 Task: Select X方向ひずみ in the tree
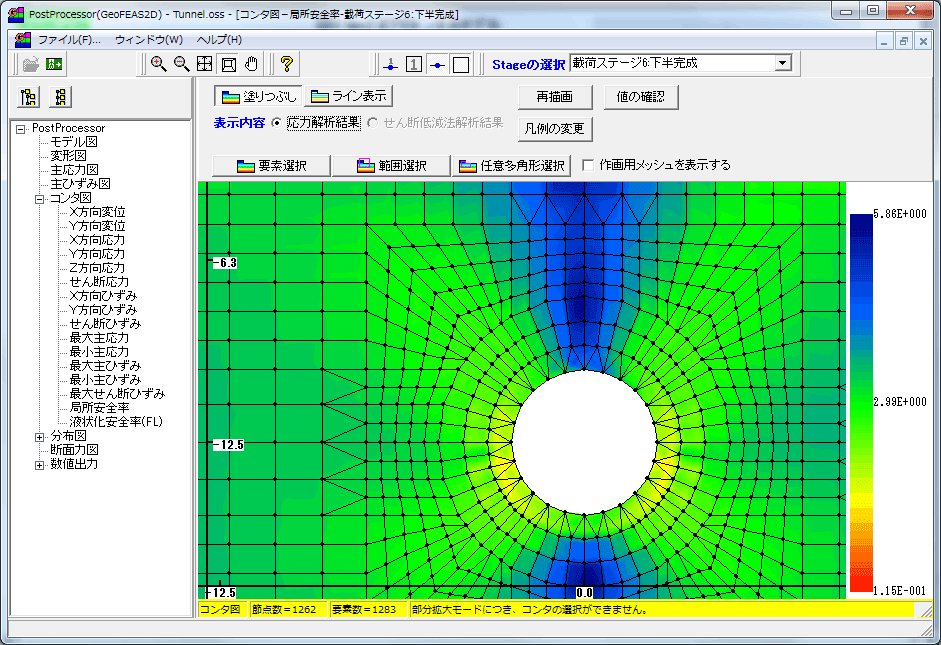[103, 296]
